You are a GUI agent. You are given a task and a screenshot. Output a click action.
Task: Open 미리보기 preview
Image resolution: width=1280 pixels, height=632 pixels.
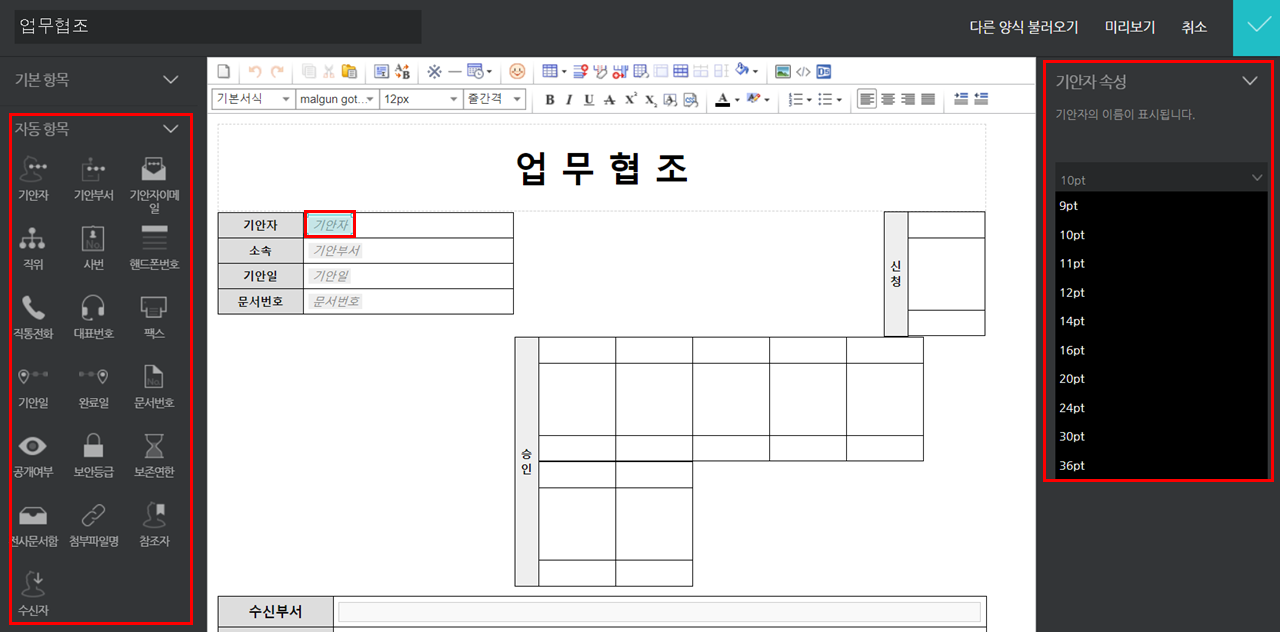(x=1129, y=27)
